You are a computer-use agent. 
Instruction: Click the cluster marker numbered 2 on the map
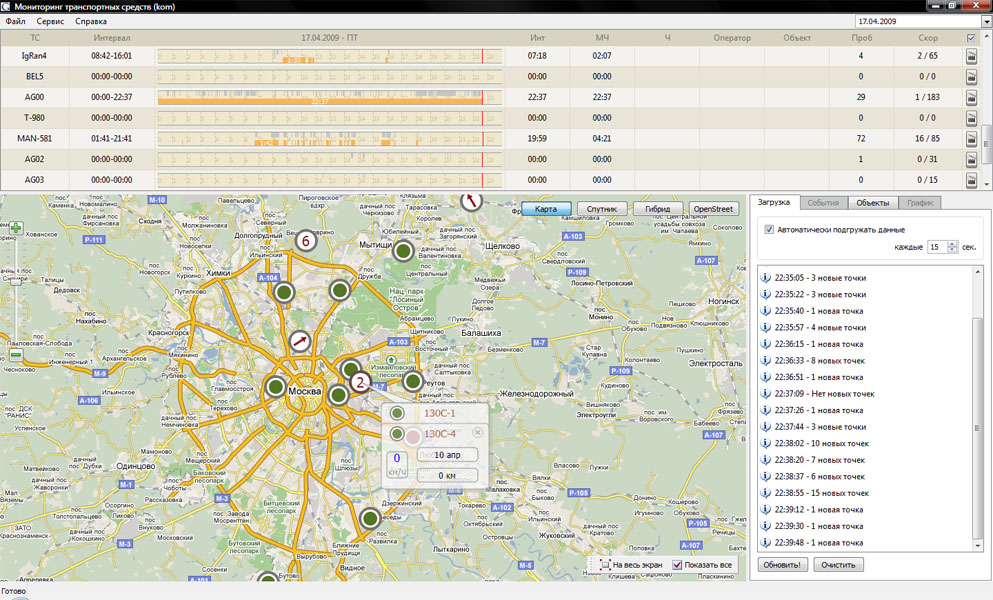pyautogui.click(x=359, y=381)
